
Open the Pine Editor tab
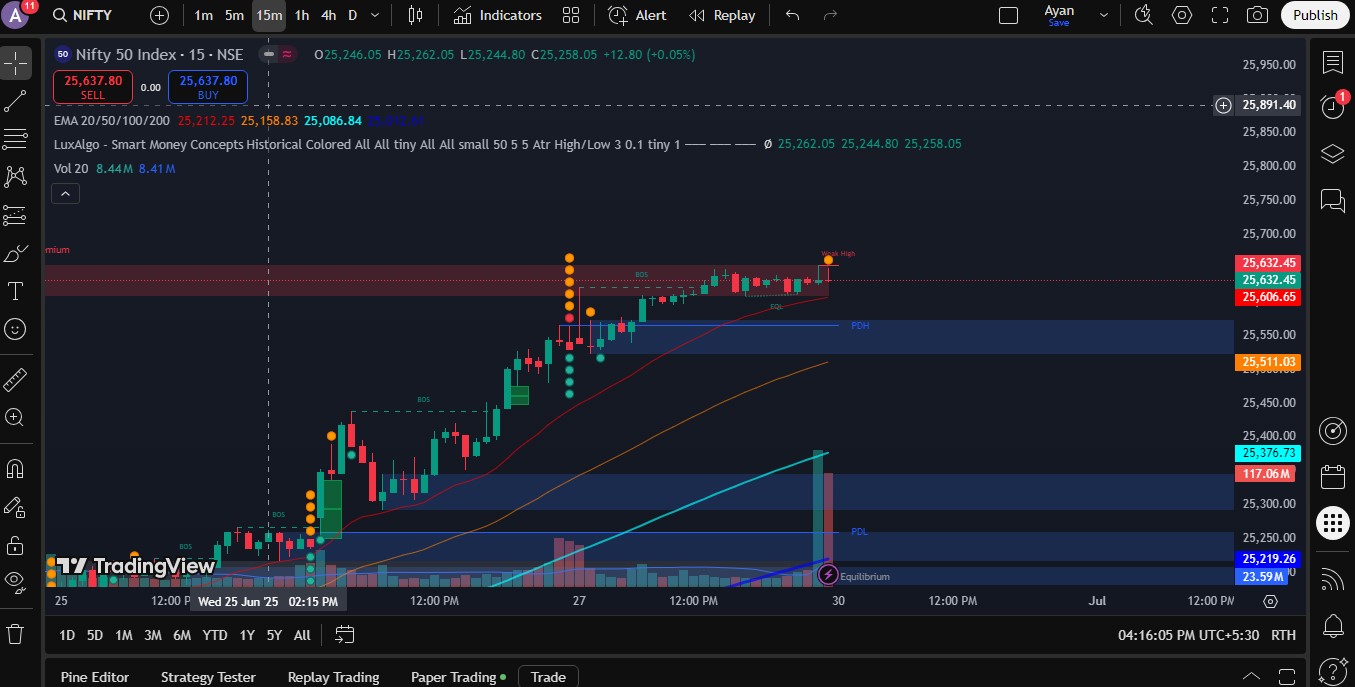pyautogui.click(x=95, y=677)
